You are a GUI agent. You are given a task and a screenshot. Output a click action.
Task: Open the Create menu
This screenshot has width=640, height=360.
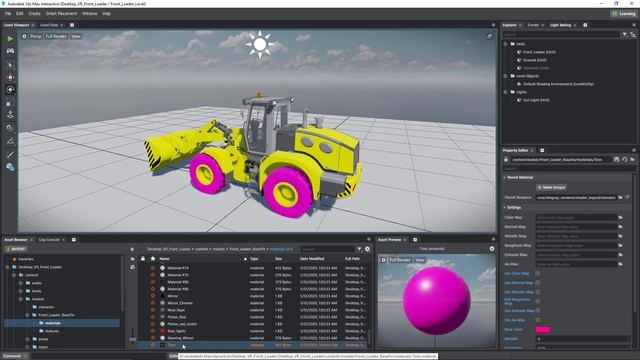tap(34, 13)
